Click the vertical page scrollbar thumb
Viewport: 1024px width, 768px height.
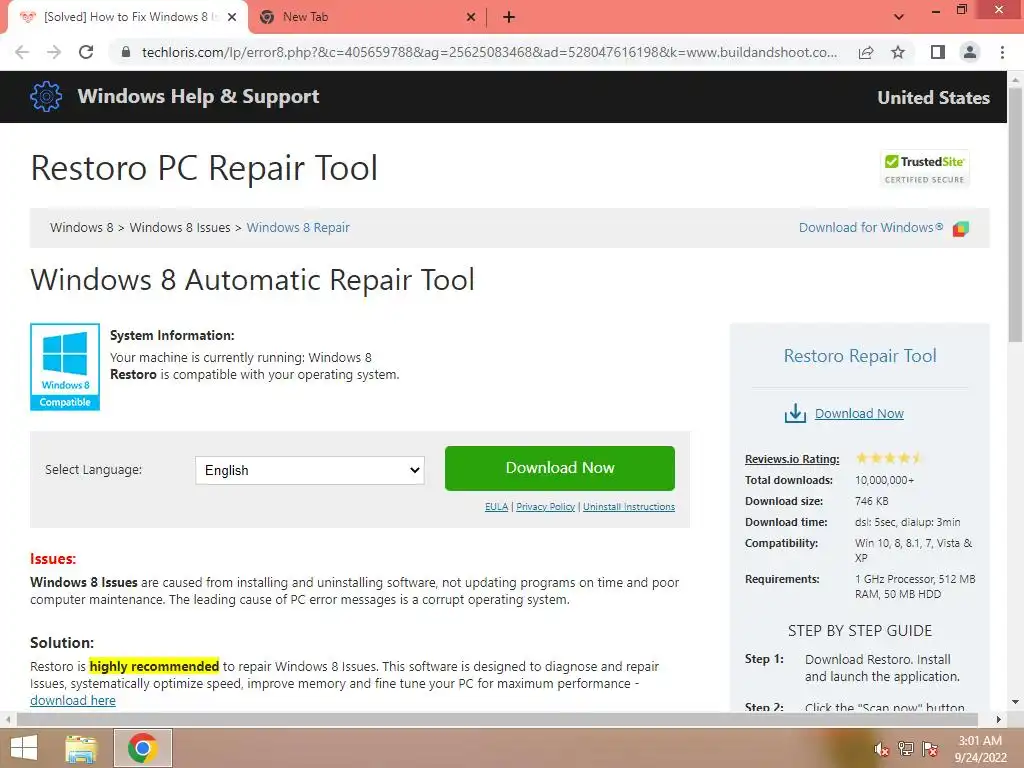click(x=1016, y=216)
